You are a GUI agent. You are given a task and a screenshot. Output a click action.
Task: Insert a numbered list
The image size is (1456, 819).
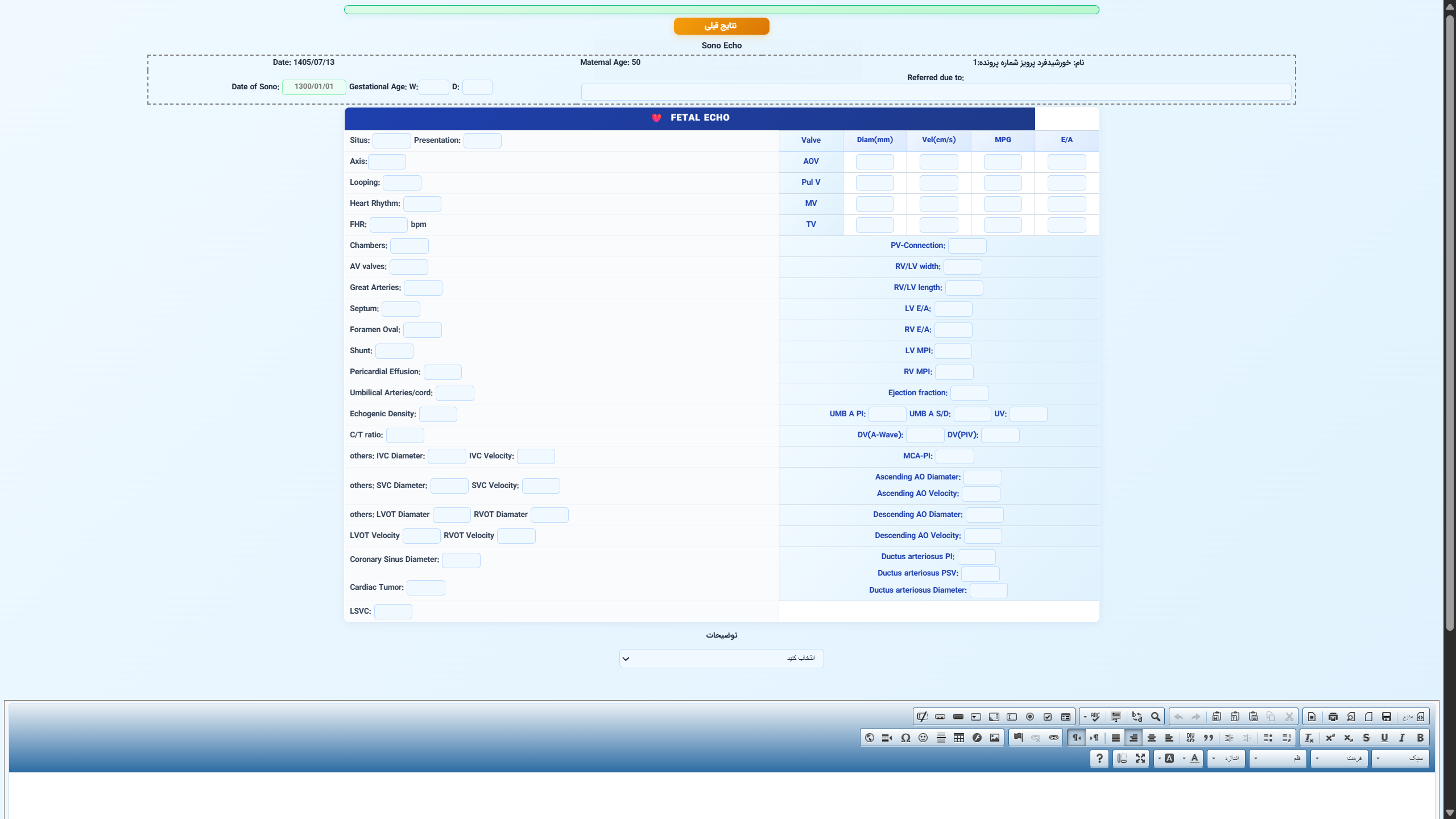point(1286,738)
